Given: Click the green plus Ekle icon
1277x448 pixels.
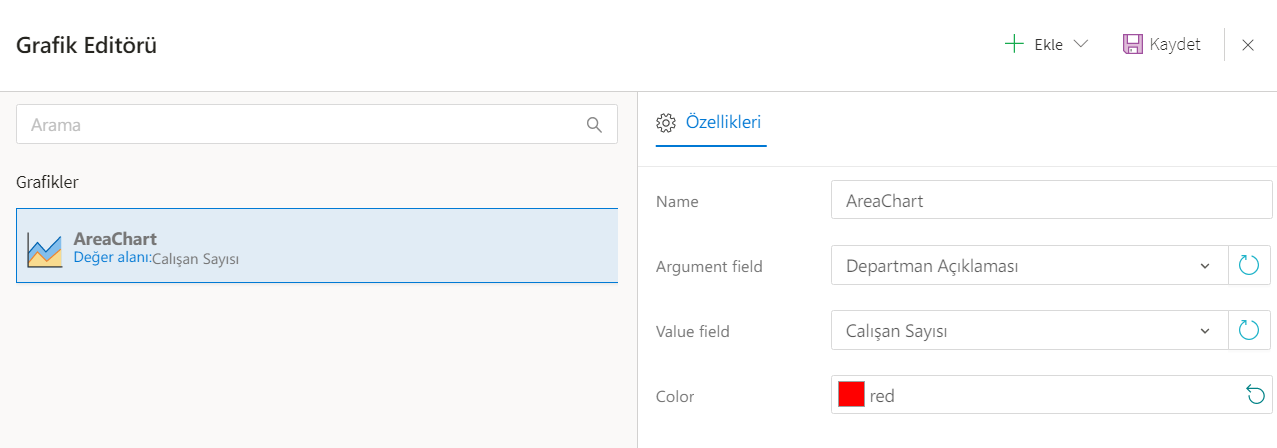Looking at the screenshot, I should point(1014,44).
